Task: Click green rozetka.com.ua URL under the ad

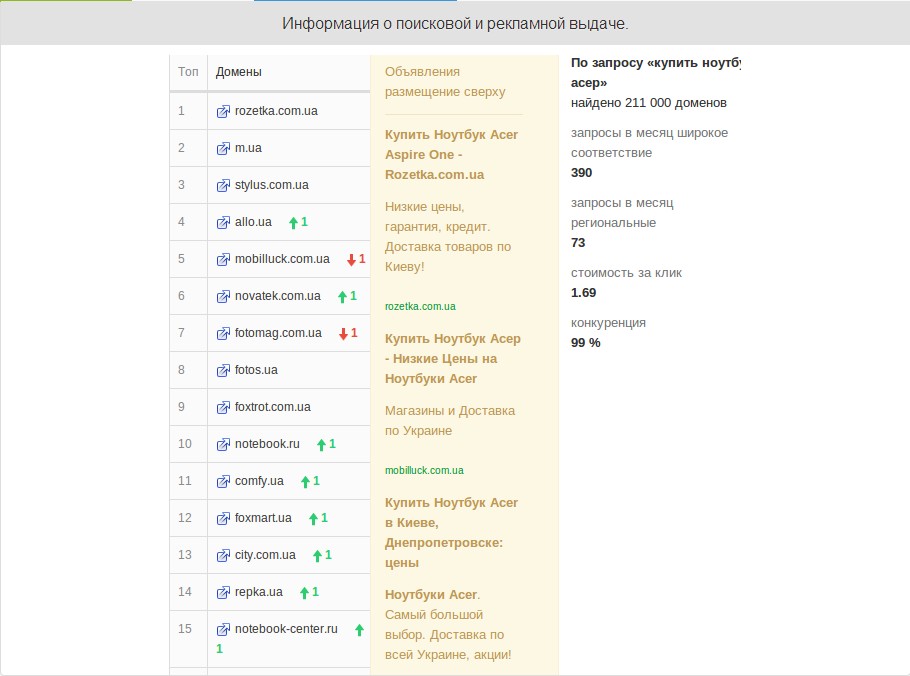Action: point(420,306)
